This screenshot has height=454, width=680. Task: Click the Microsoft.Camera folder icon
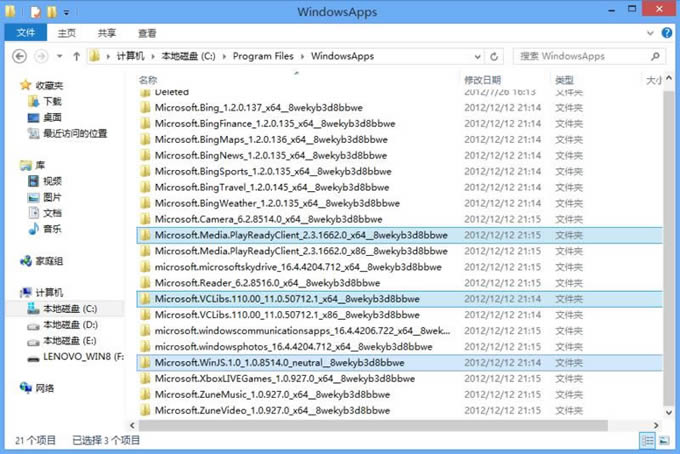pyautogui.click(x=145, y=219)
